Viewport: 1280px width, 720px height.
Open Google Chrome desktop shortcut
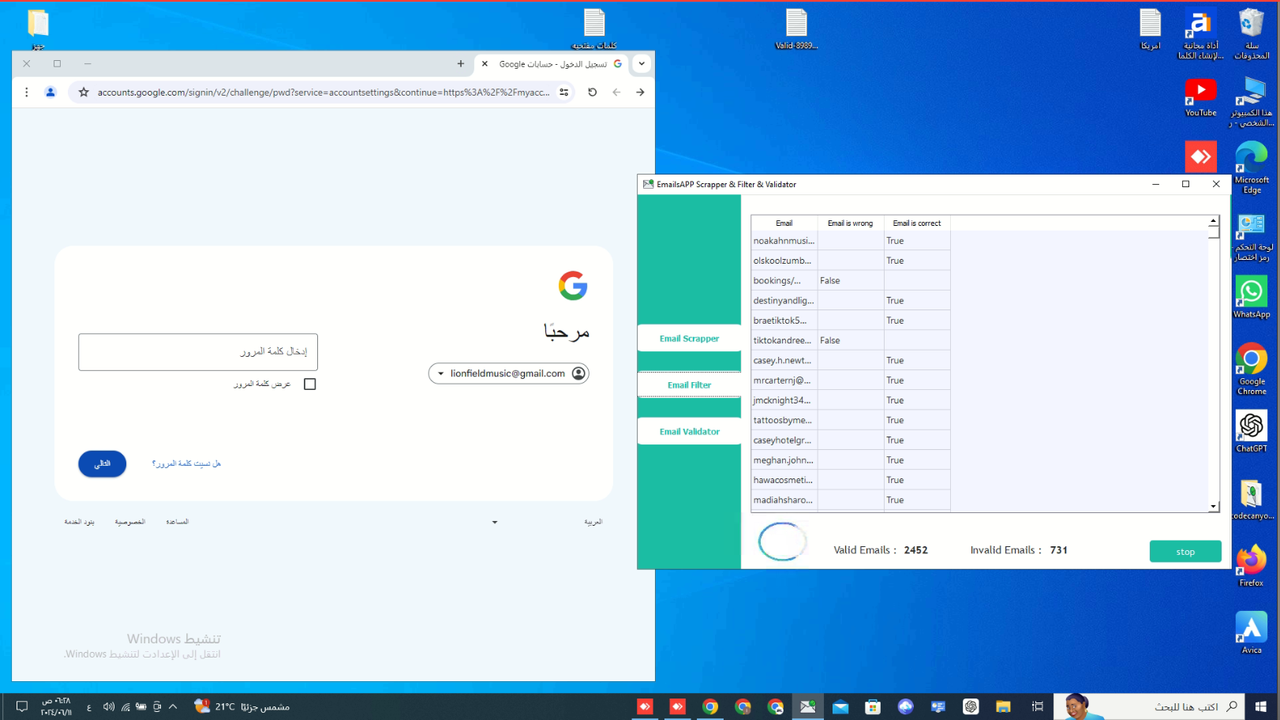1252,369
